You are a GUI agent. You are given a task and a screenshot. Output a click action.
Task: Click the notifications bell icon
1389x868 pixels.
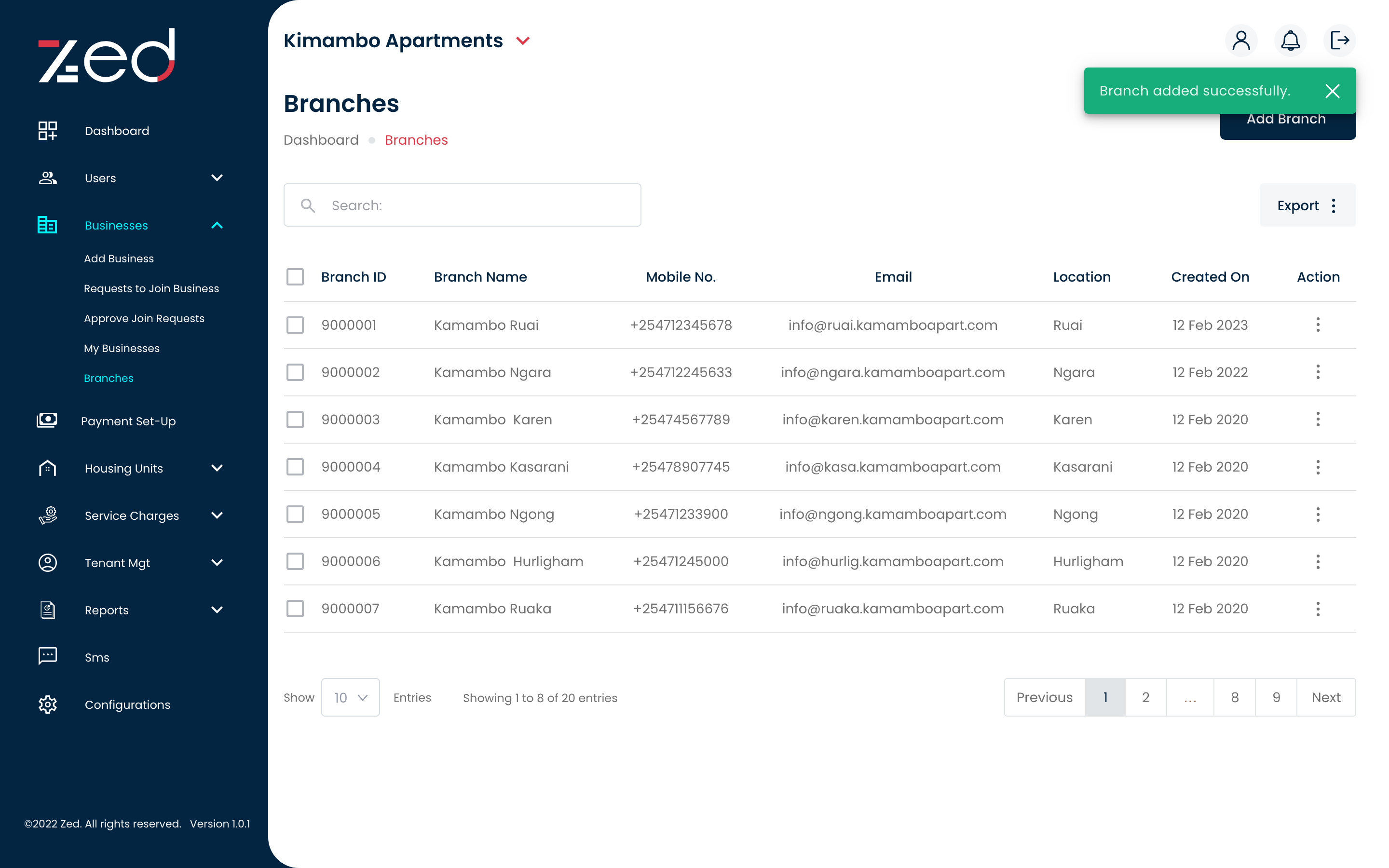coord(1290,41)
